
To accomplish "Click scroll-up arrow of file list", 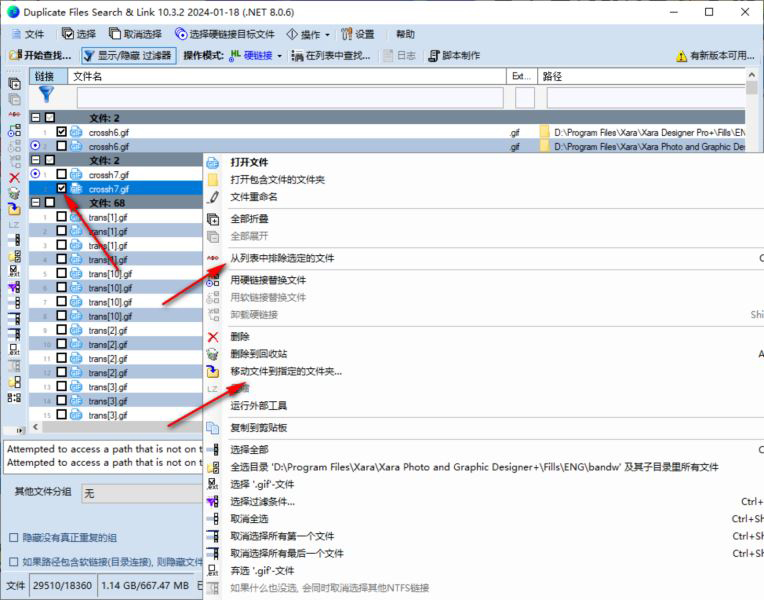I will [751, 75].
